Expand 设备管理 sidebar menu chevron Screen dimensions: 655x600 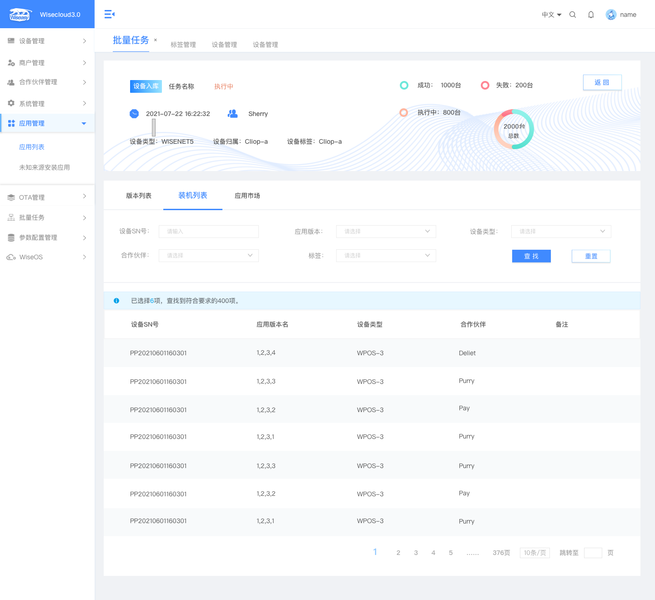[84, 41]
